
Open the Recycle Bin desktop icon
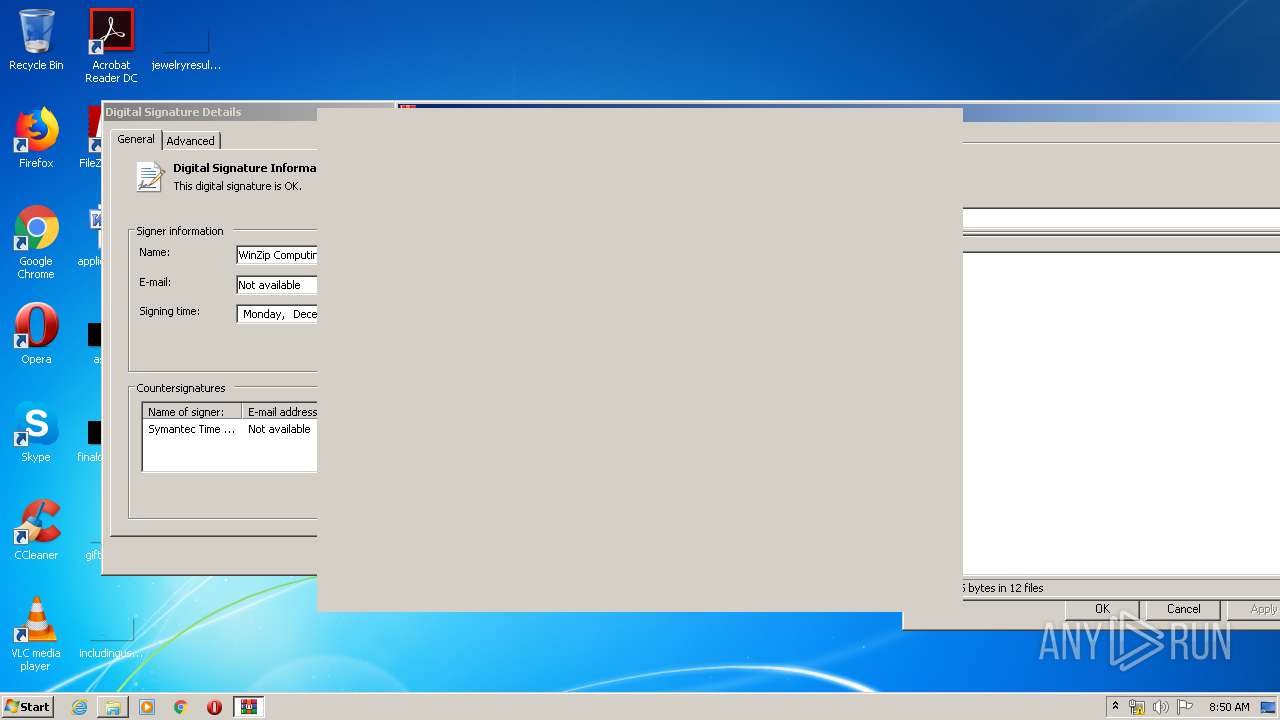click(36, 40)
